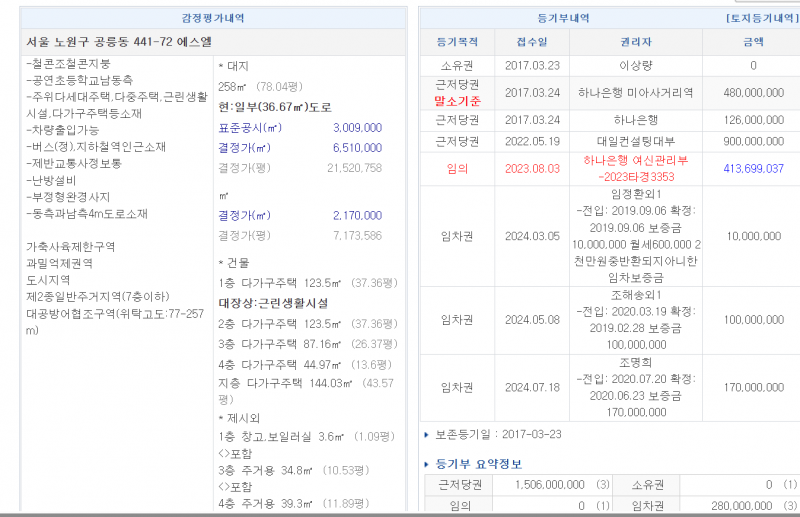Viewport: 800px width, 517px height.
Task: Click the arrow bullet beside 등기부 요약정보
Action: (427, 464)
